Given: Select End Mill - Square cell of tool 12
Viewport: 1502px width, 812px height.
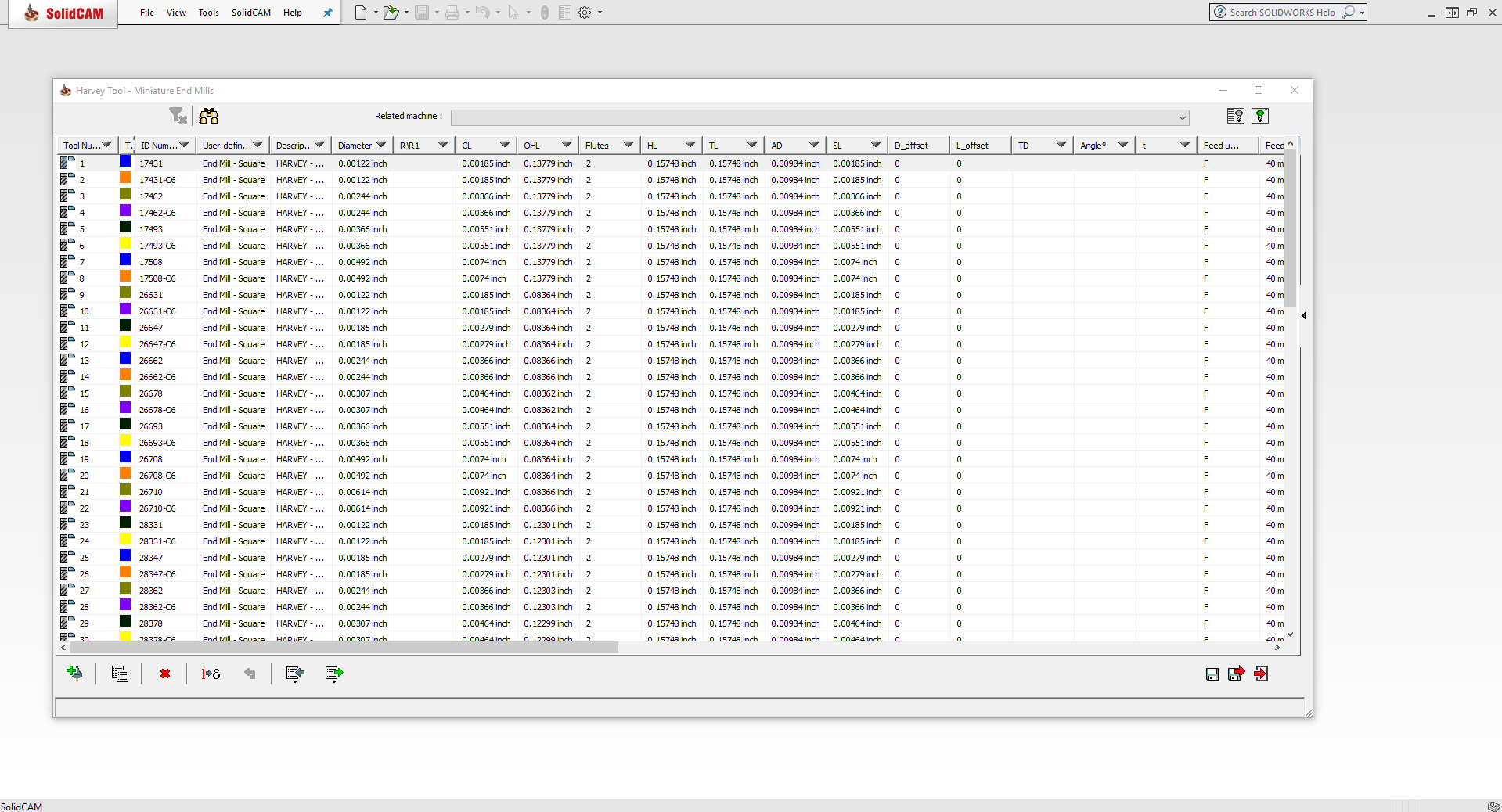Looking at the screenshot, I should [x=233, y=344].
